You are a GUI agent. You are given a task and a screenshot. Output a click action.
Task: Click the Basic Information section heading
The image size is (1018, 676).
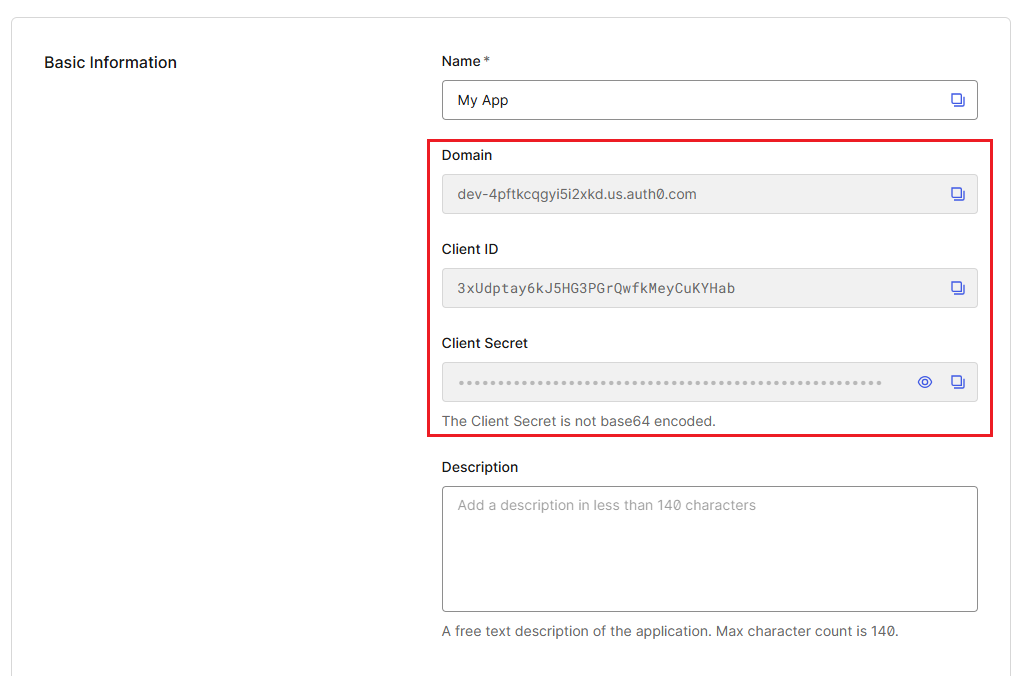[110, 62]
